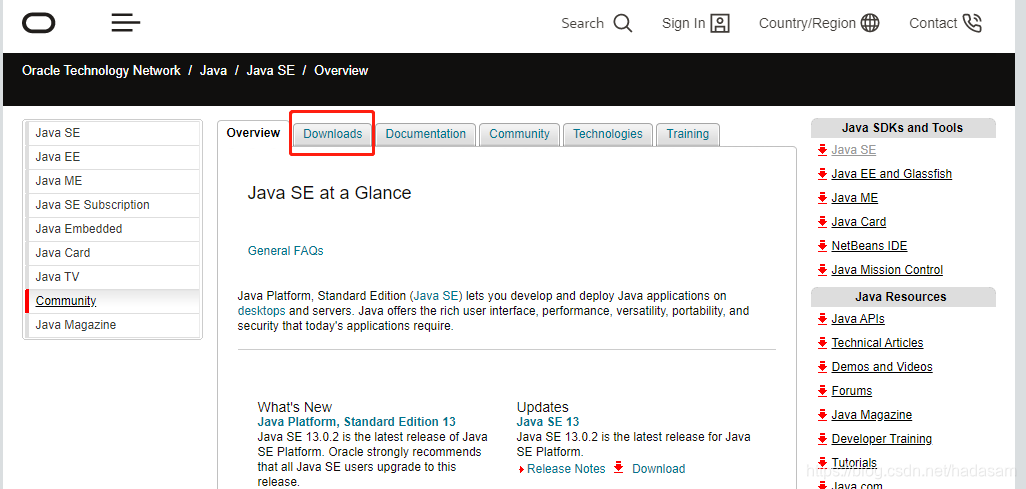Open the Training tab

[x=688, y=134]
